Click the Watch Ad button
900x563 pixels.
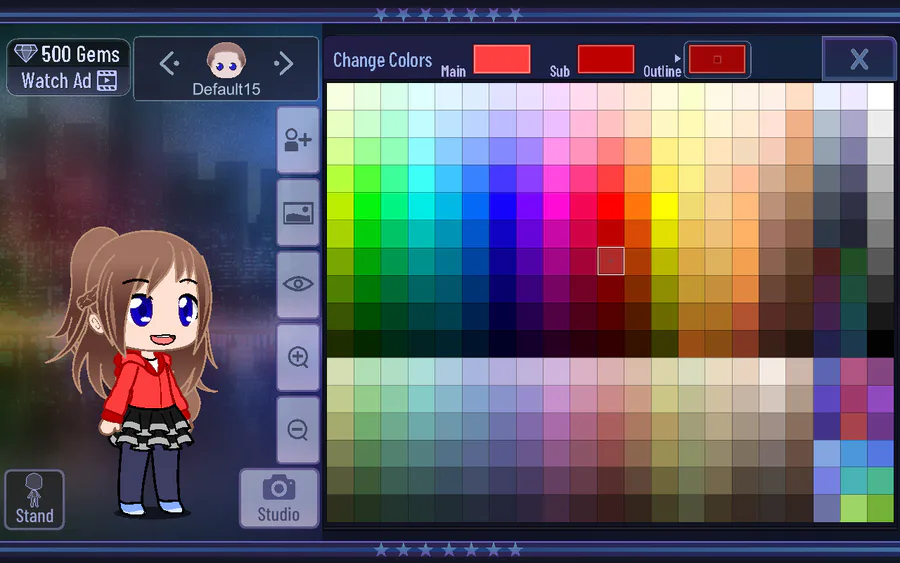point(69,81)
